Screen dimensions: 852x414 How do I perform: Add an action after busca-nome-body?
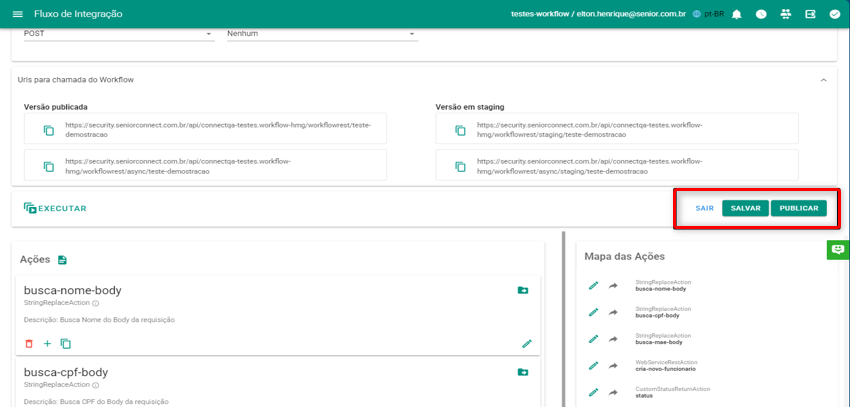[47, 343]
